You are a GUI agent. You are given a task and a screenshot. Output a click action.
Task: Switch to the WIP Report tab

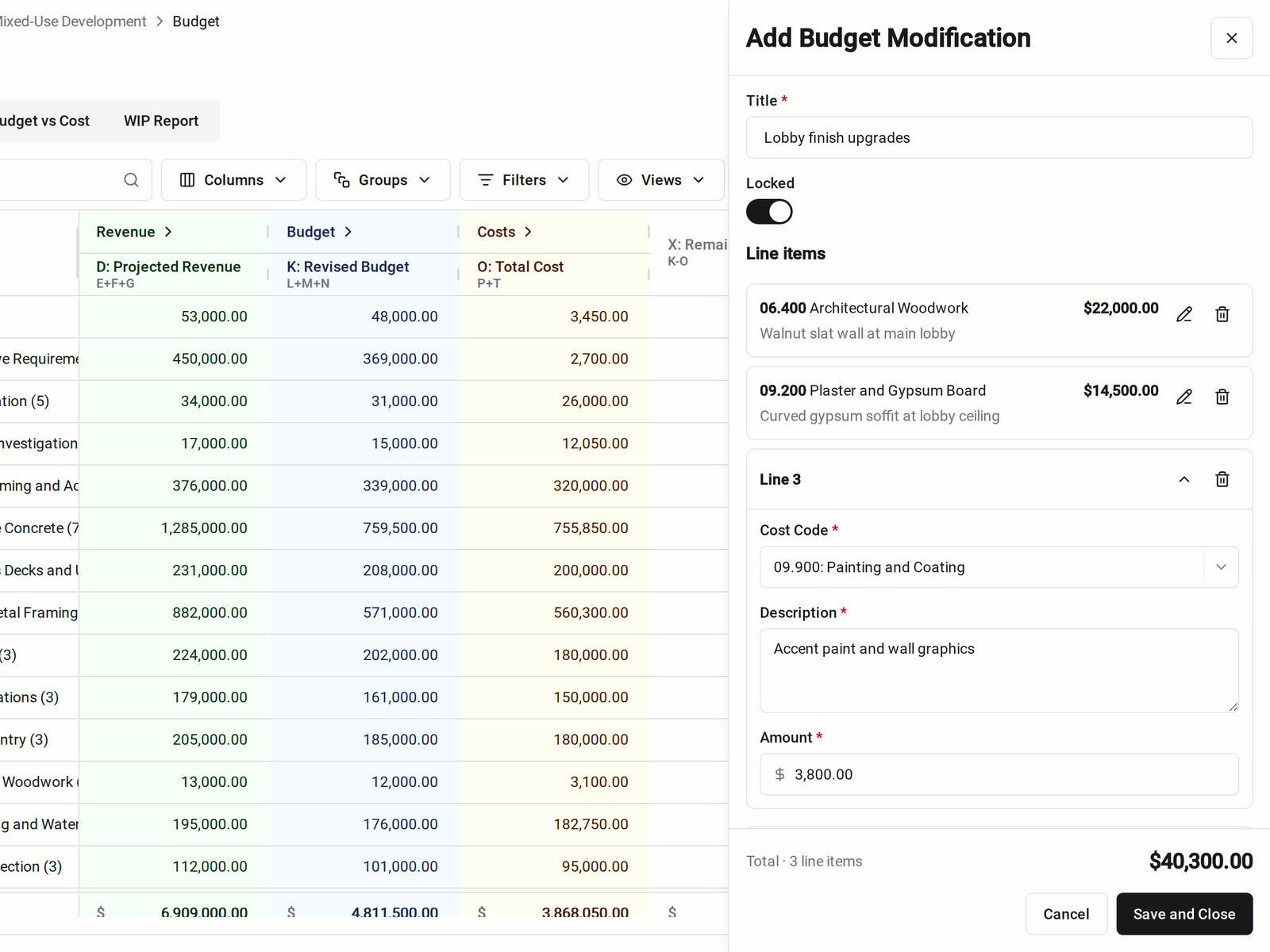tap(161, 121)
